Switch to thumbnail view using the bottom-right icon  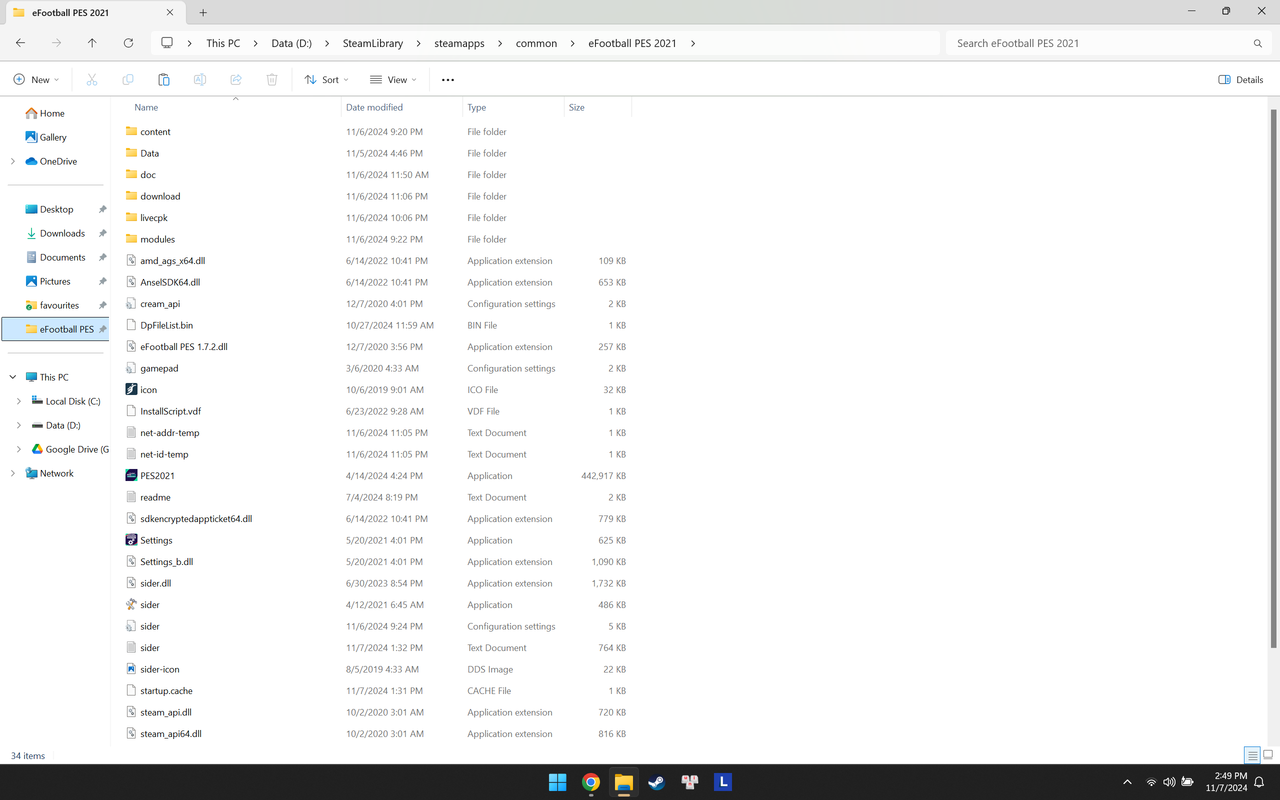[1270, 755]
